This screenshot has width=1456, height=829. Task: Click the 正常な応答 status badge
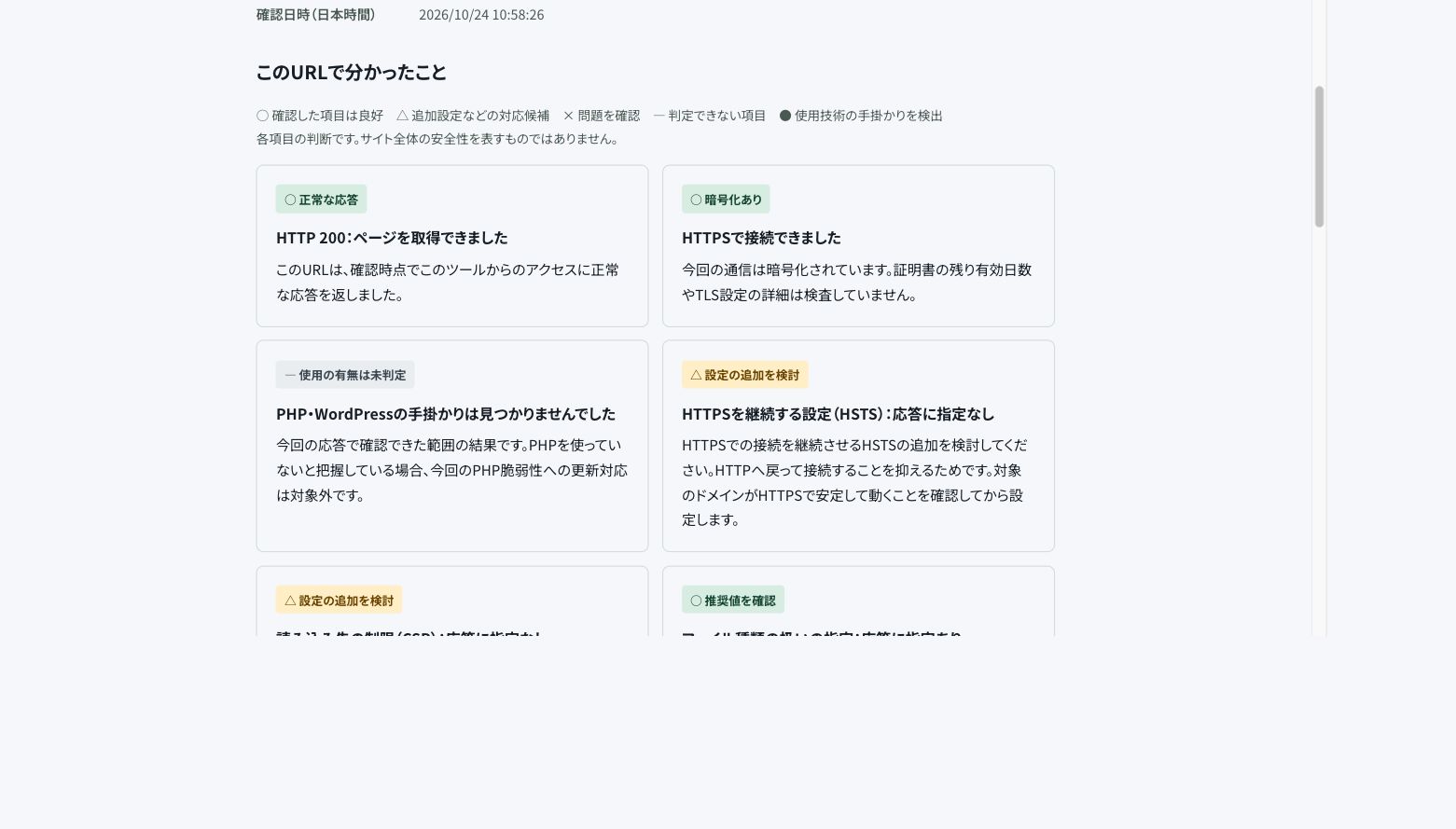click(321, 200)
